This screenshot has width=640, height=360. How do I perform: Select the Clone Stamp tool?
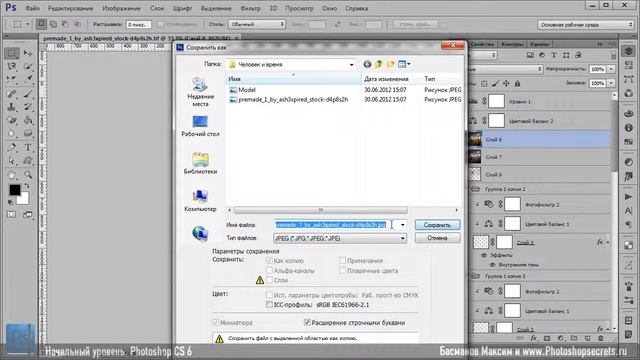click(12, 107)
